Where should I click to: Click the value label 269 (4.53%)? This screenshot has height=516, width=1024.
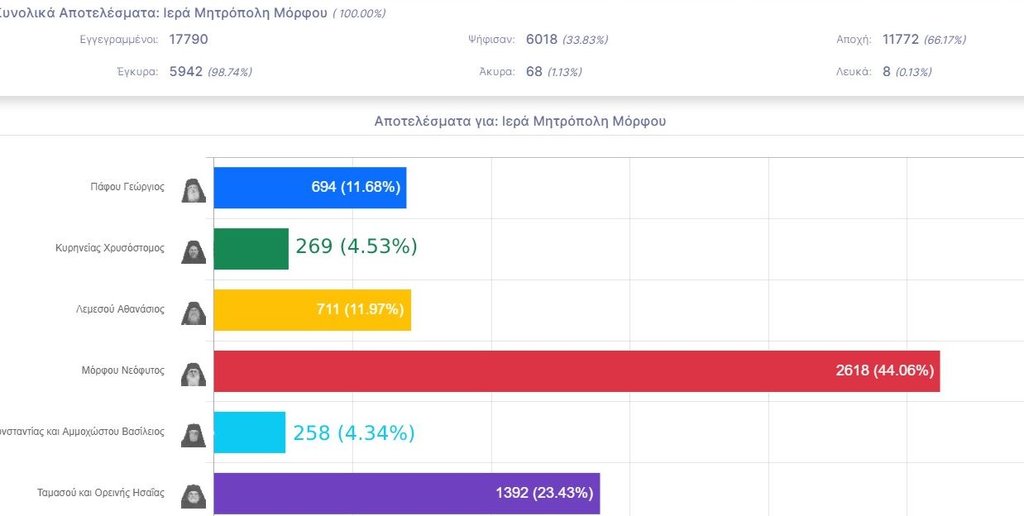point(357,246)
